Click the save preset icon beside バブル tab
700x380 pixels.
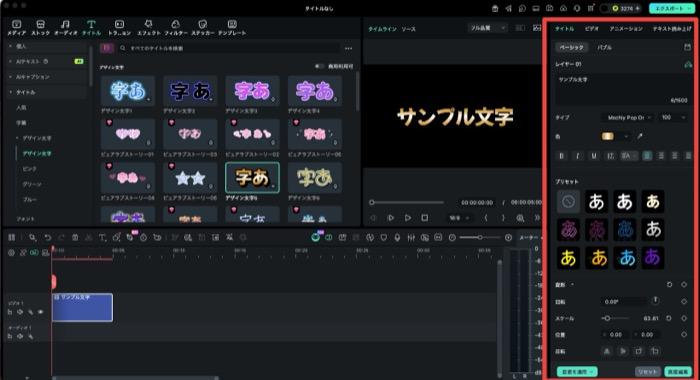(x=687, y=47)
